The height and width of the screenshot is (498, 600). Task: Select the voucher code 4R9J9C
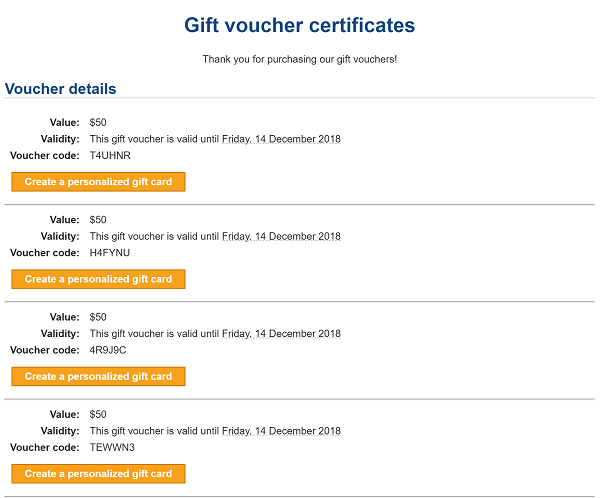108,350
